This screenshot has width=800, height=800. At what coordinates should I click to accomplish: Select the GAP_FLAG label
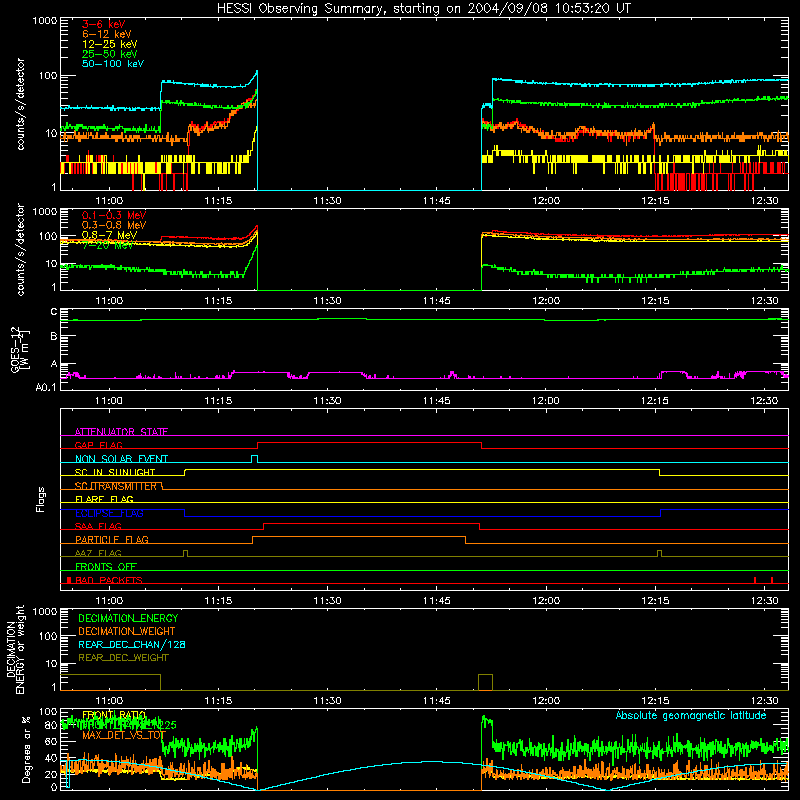coord(98,445)
